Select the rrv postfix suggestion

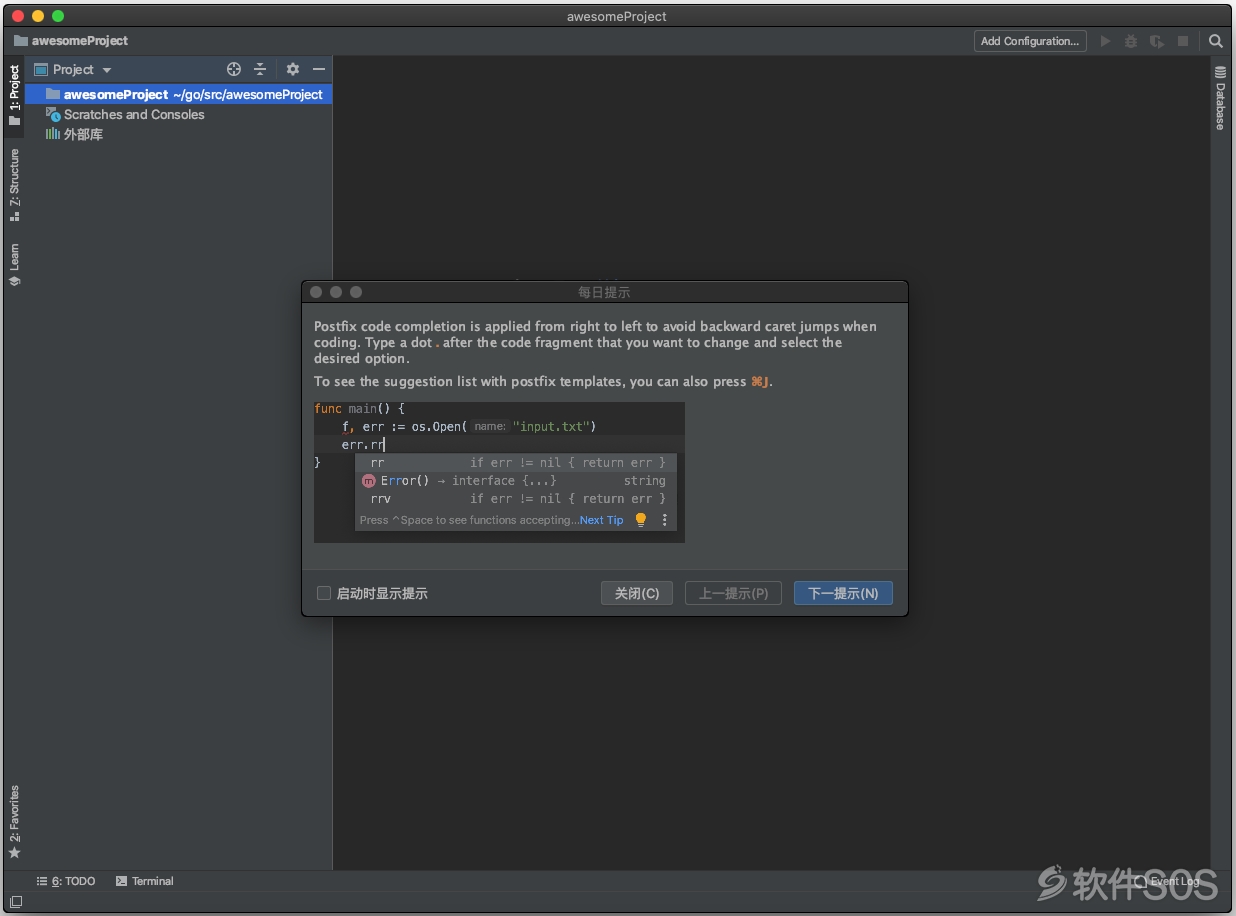click(x=516, y=498)
